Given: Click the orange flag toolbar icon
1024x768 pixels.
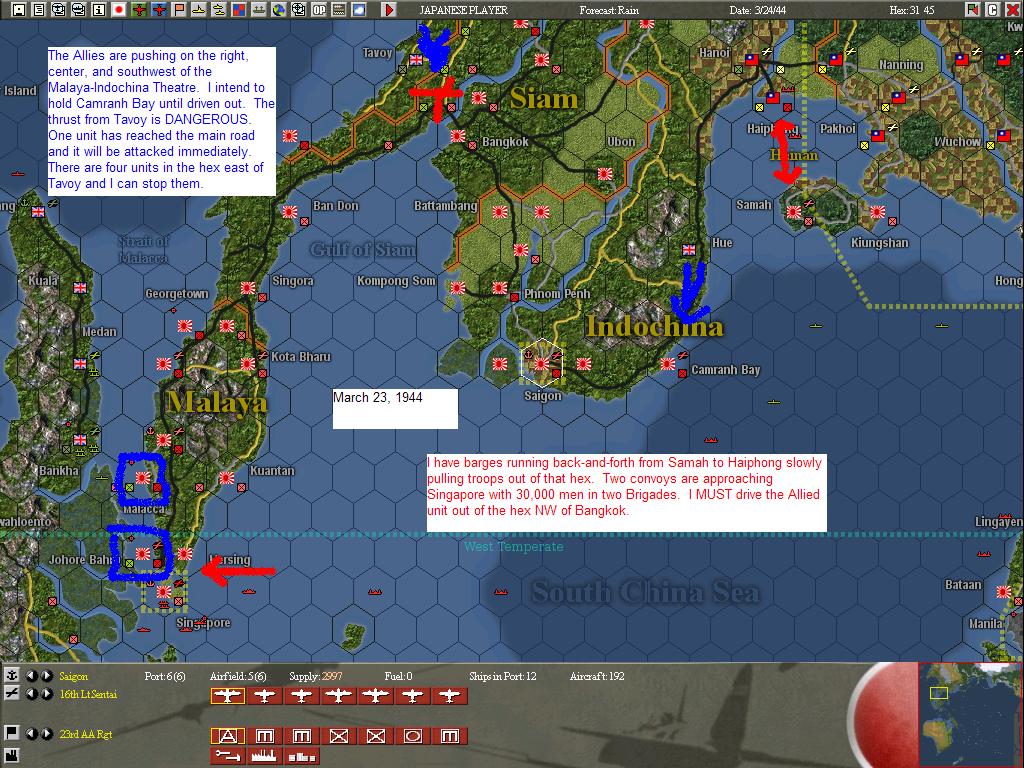Looking at the screenshot, I should tap(179, 10).
